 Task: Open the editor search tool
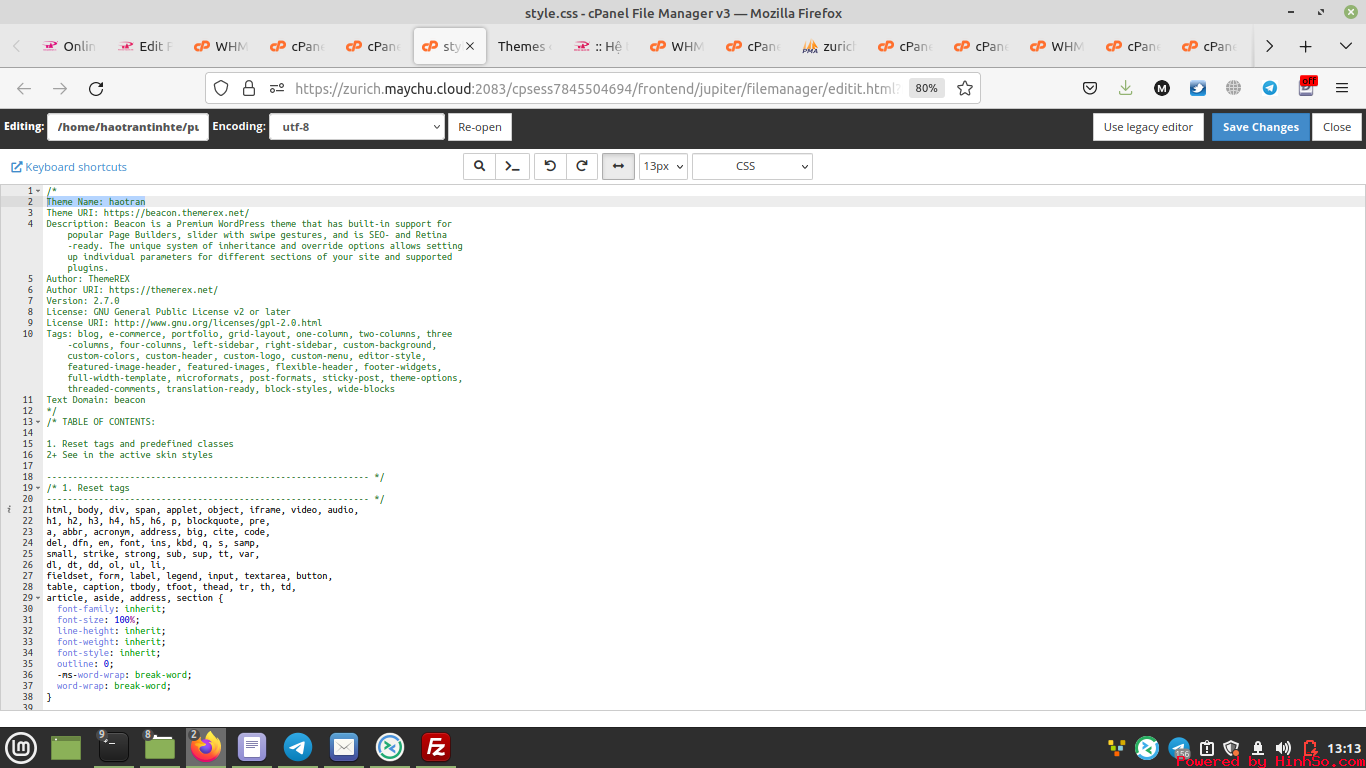[x=479, y=166]
